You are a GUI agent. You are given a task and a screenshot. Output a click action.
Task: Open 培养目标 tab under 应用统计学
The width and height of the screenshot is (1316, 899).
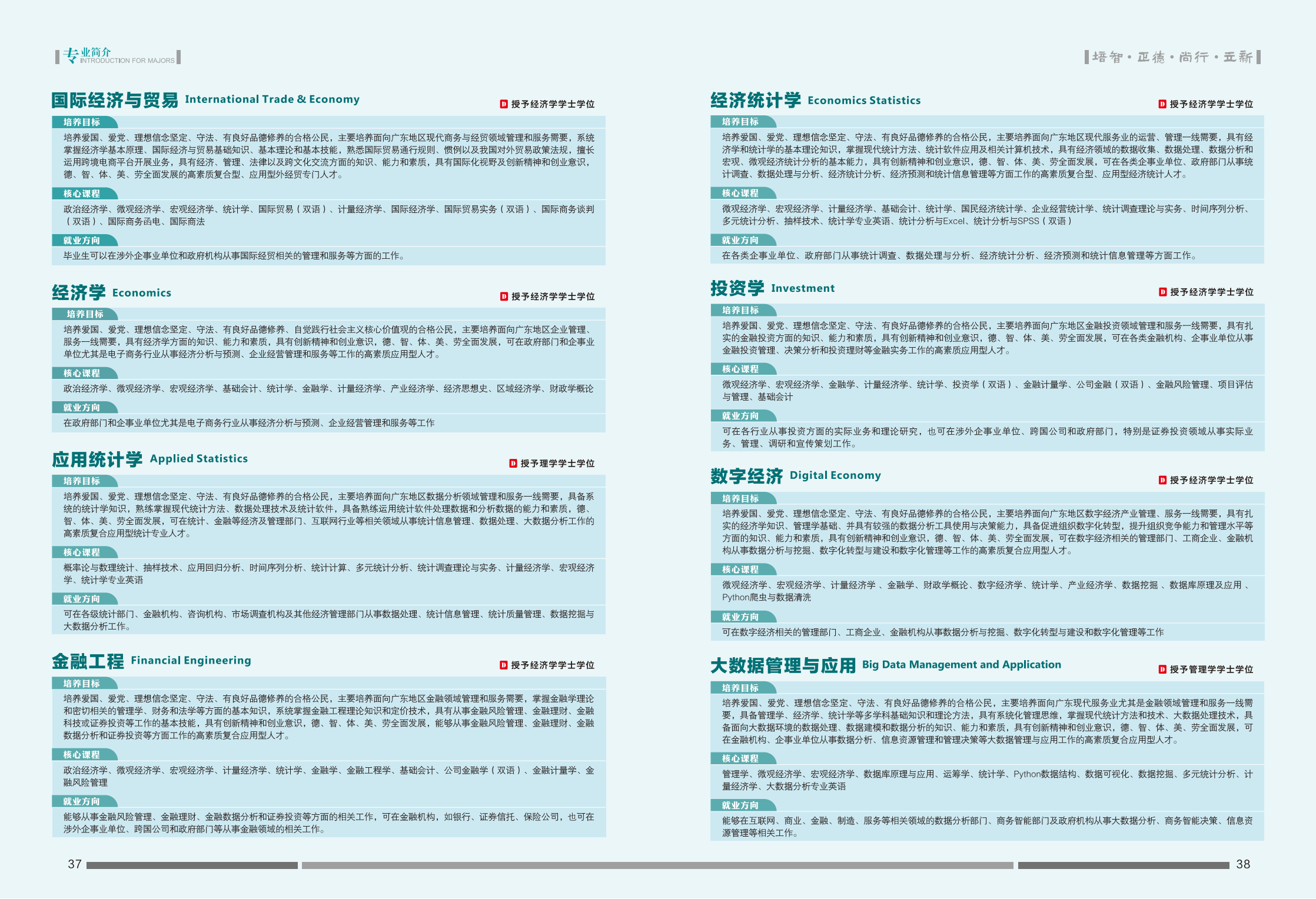click(85, 481)
